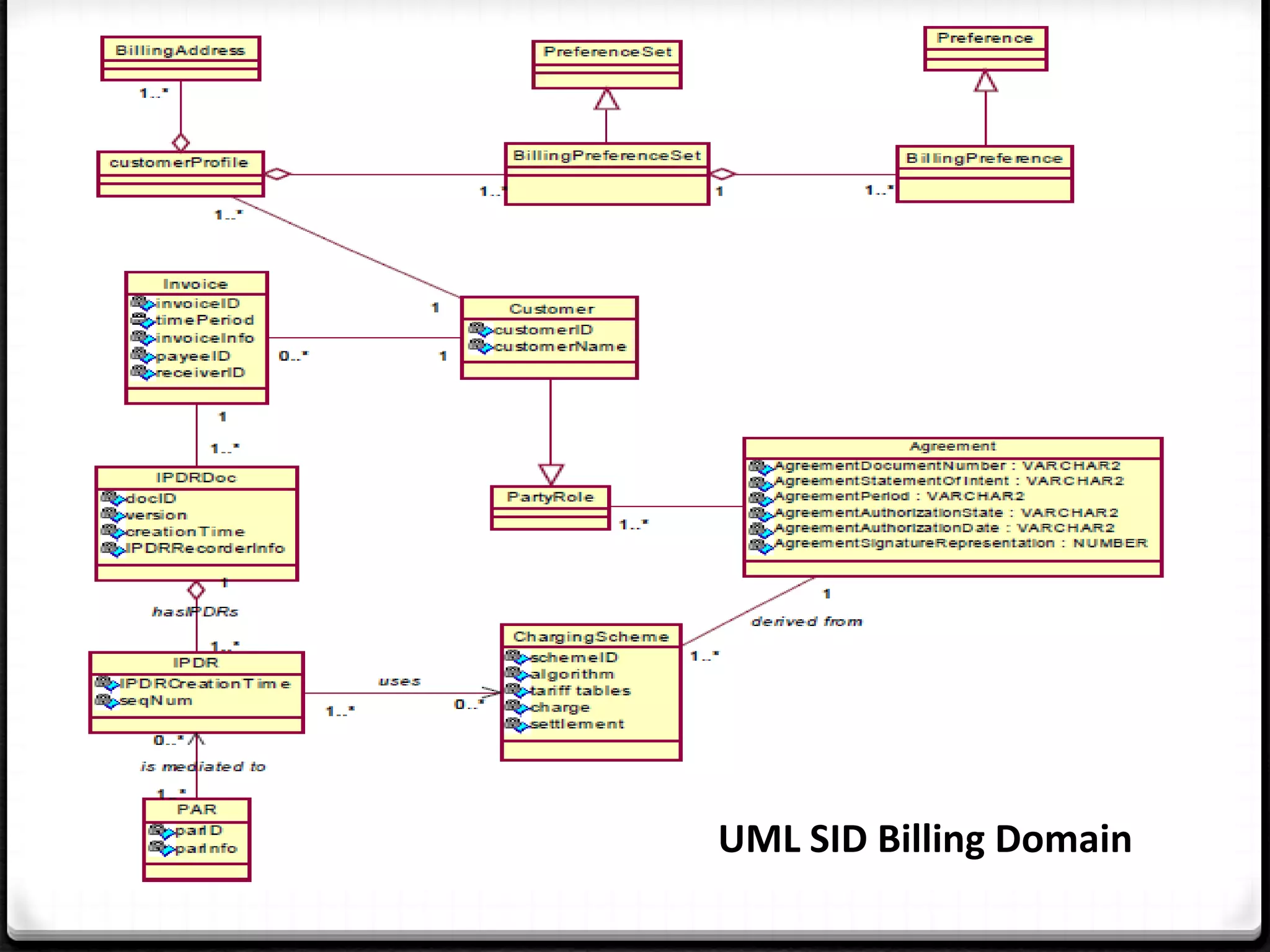This screenshot has width=1270, height=952.
Task: Select the BillingAddress class title
Action: [180, 50]
